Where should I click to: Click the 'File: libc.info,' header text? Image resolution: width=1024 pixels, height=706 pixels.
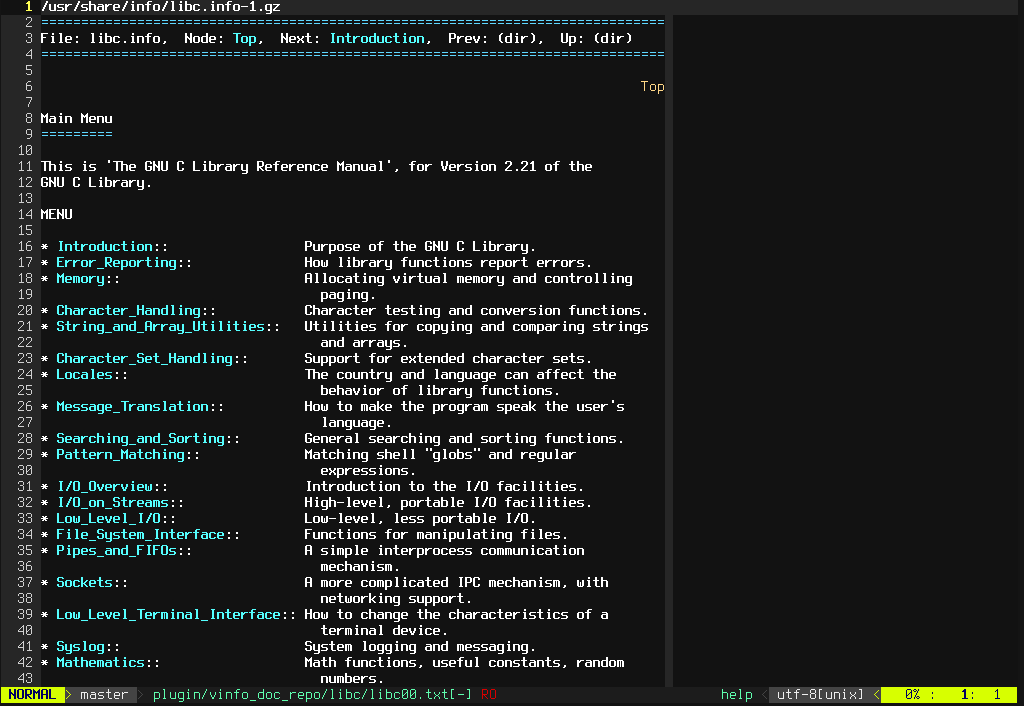tap(104, 39)
